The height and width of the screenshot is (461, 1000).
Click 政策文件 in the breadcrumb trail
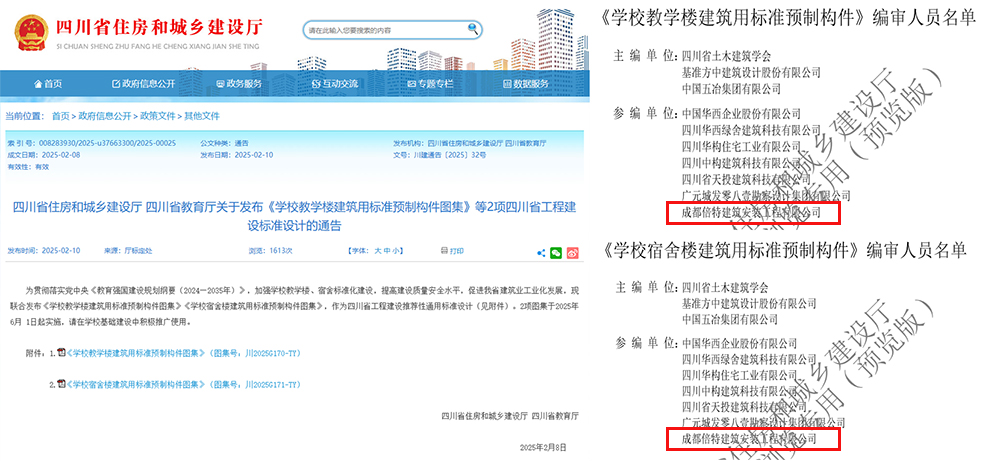(x=158, y=116)
